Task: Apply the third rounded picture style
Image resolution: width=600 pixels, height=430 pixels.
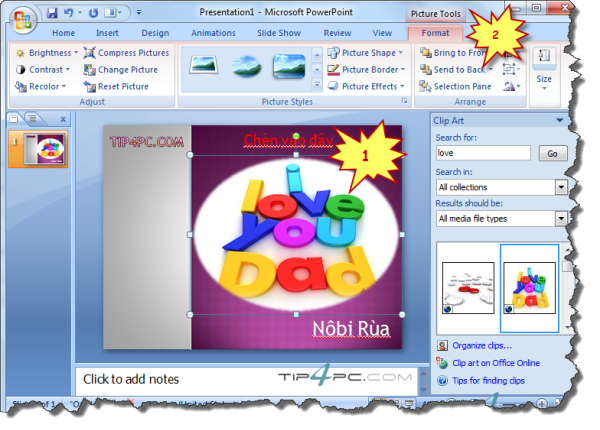Action: pos(289,67)
